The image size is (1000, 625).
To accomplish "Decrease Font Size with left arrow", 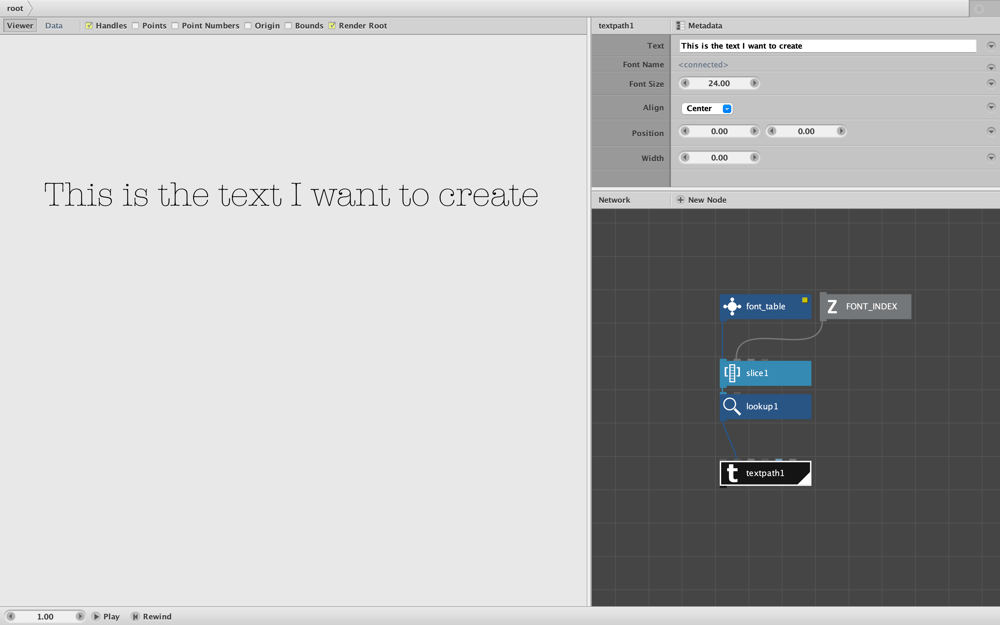I will [685, 83].
